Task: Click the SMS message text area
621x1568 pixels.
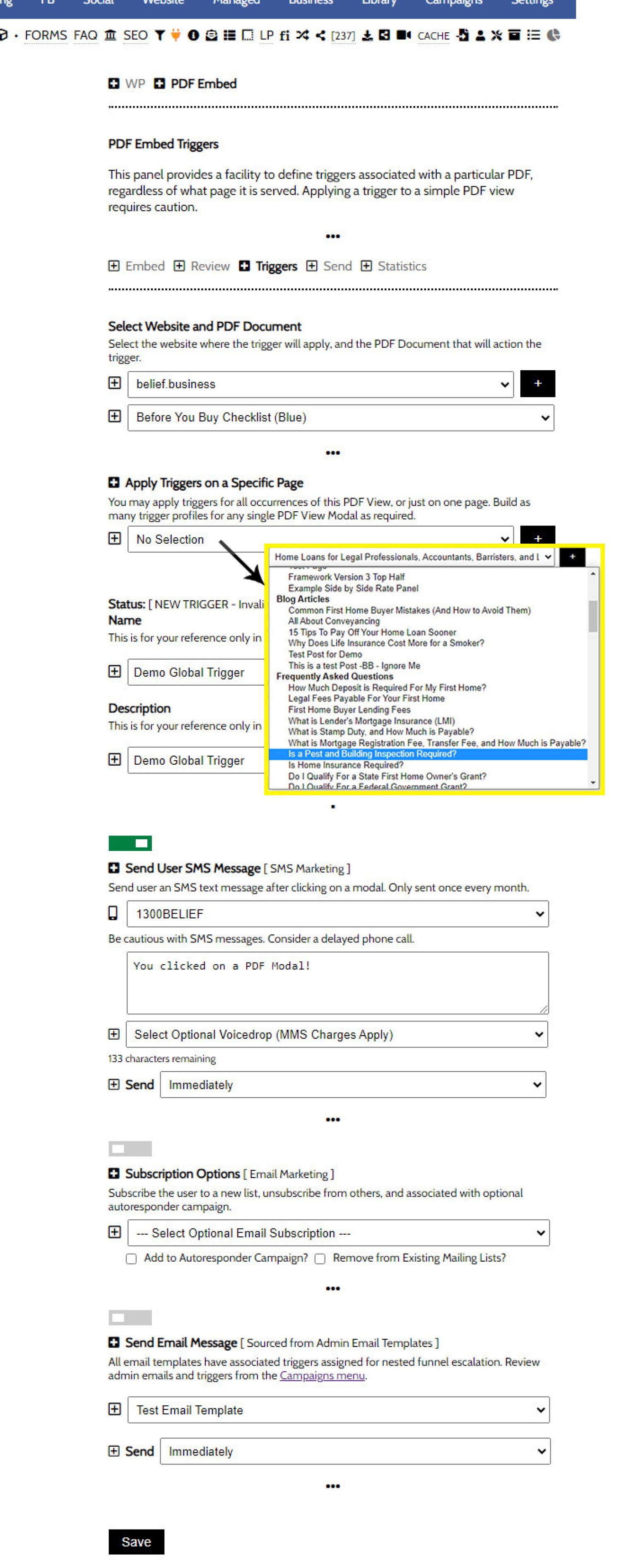Action: (337, 983)
